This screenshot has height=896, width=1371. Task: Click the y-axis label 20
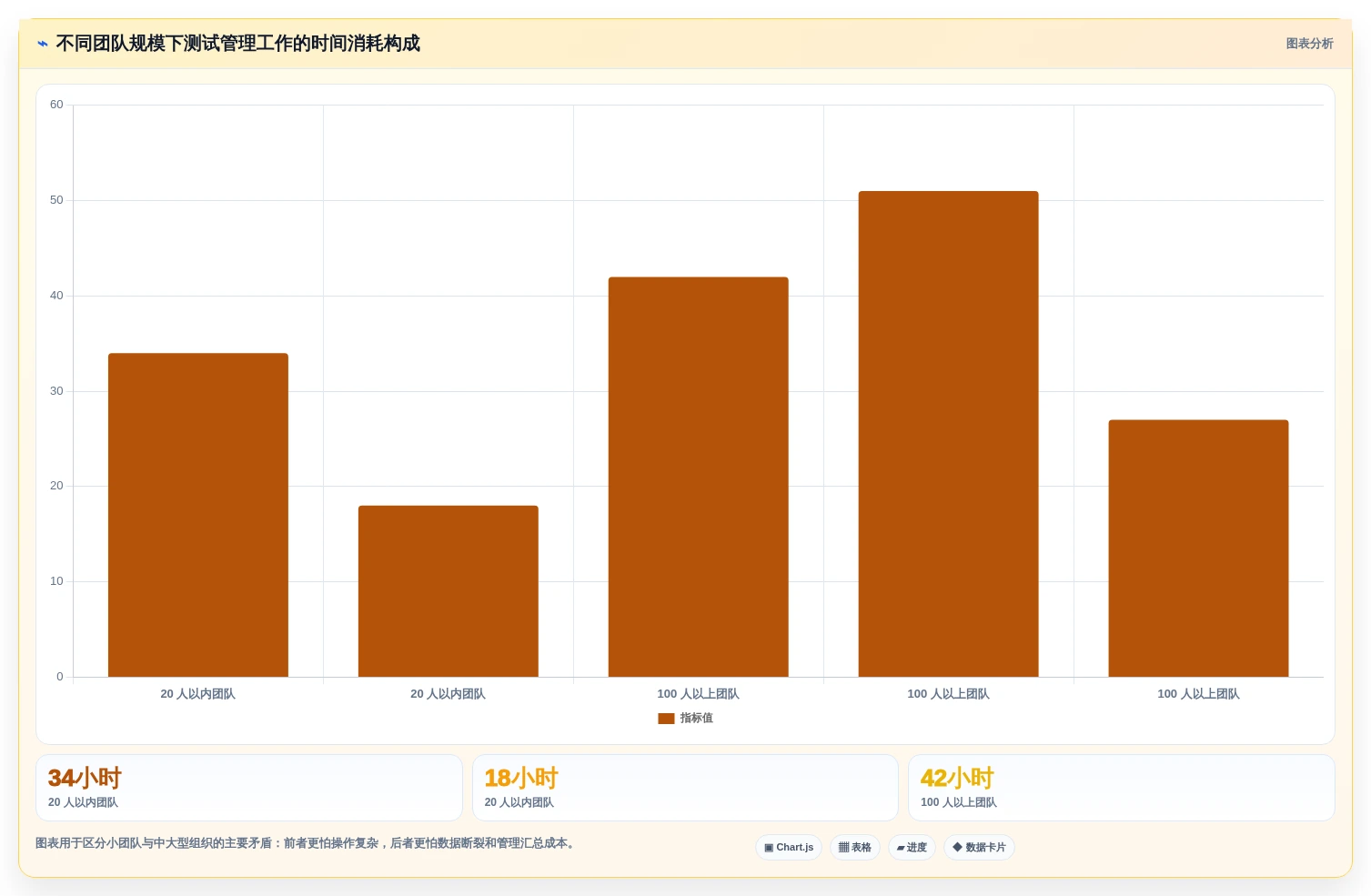click(56, 486)
